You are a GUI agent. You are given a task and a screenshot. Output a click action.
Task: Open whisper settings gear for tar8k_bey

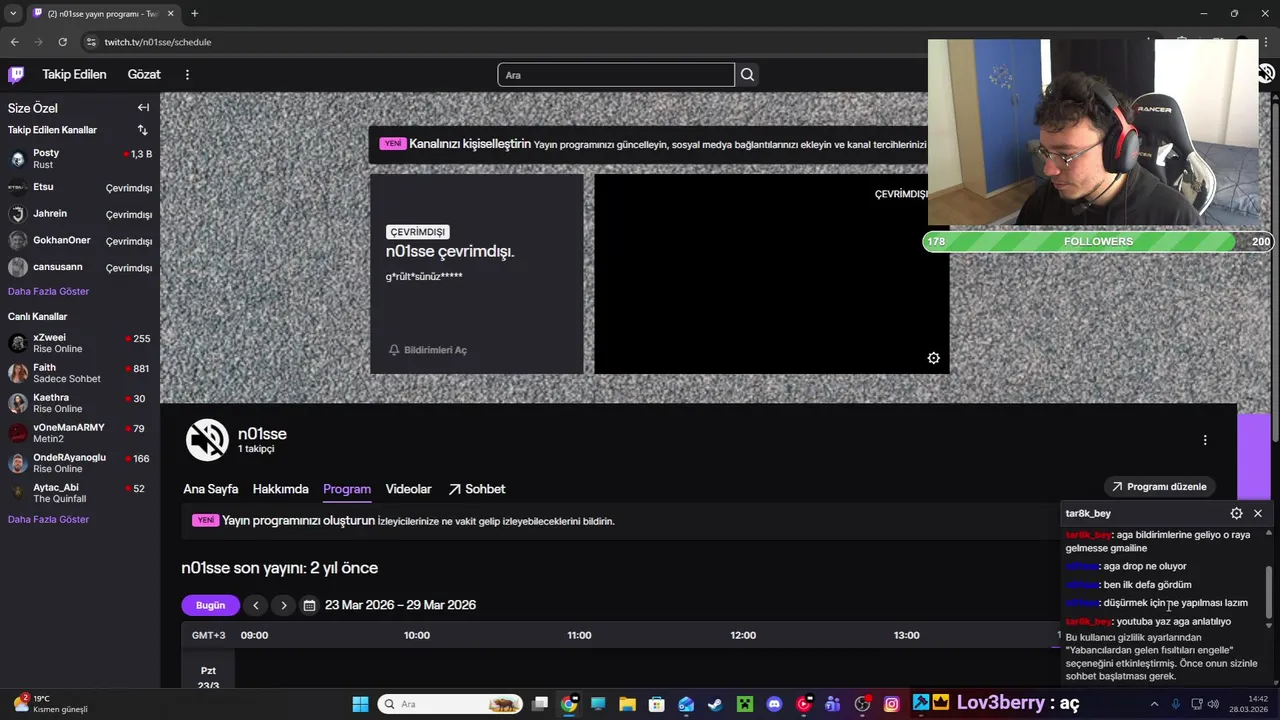point(1236,513)
